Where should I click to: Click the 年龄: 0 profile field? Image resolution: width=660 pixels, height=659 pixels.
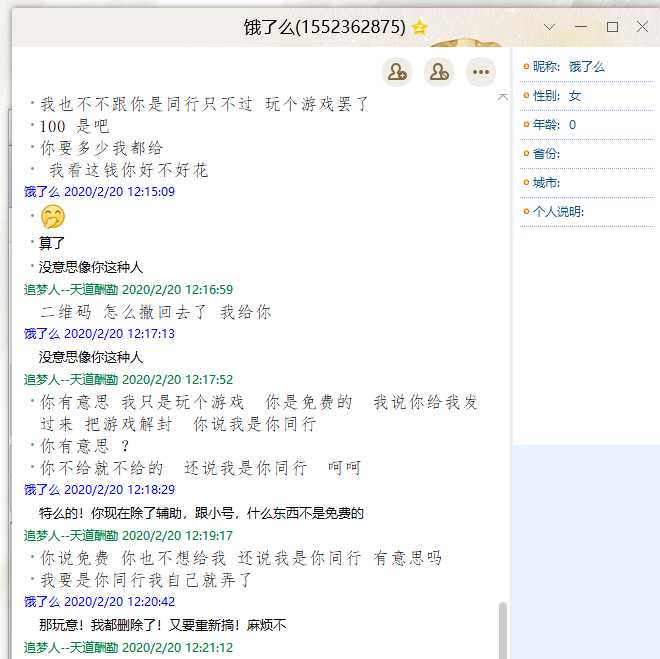(x=586, y=125)
